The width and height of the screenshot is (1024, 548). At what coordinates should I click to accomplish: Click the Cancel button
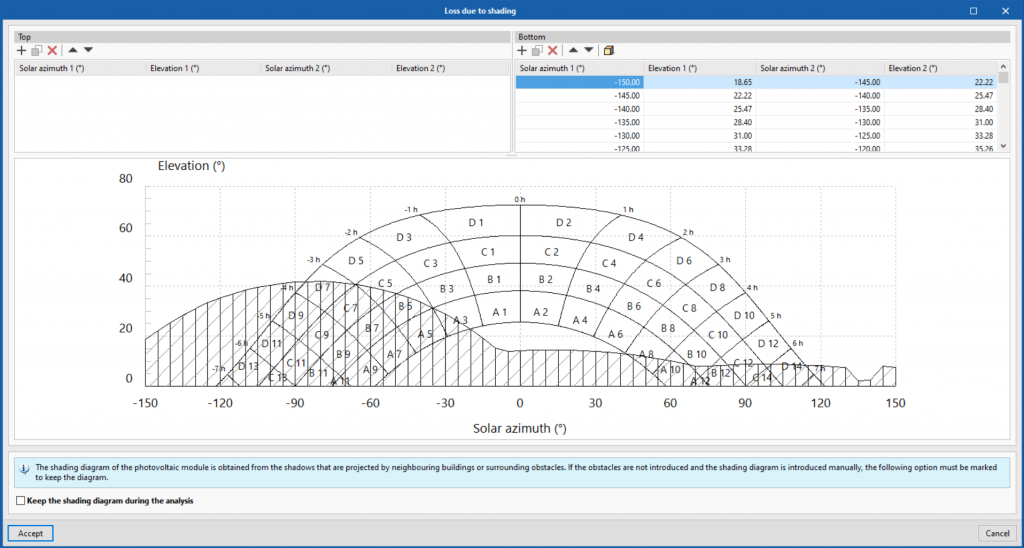coord(997,533)
